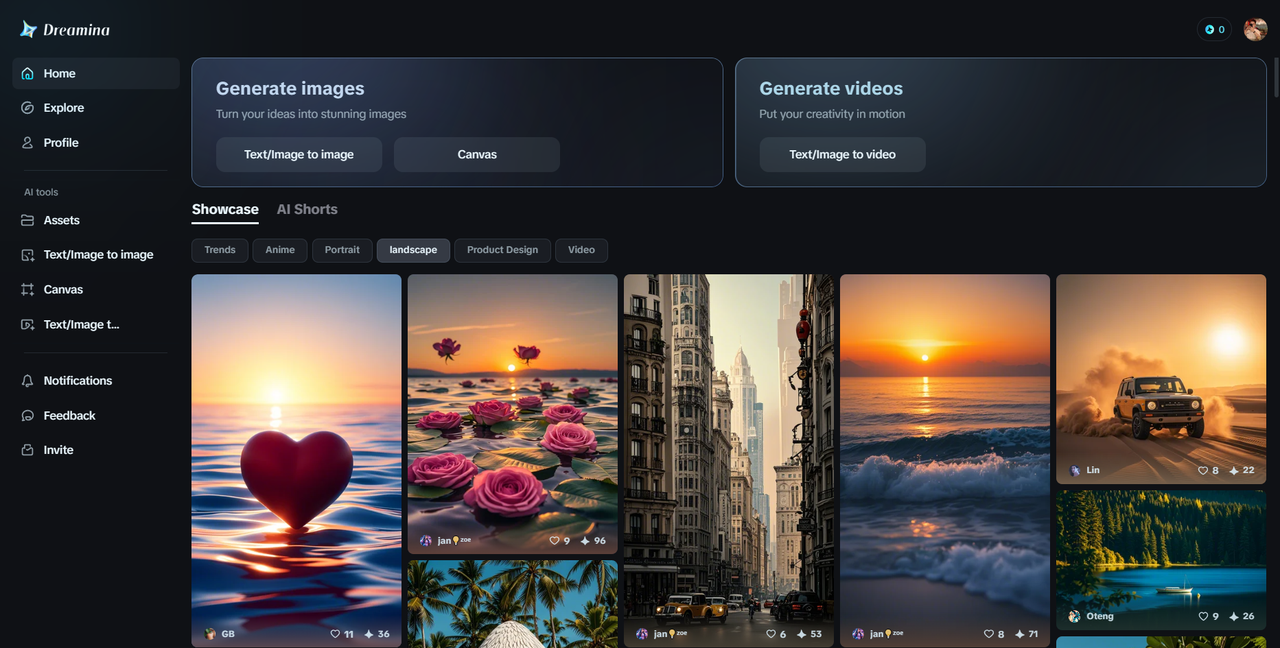Open Oteng's avatar on the lake image

coord(1075,617)
